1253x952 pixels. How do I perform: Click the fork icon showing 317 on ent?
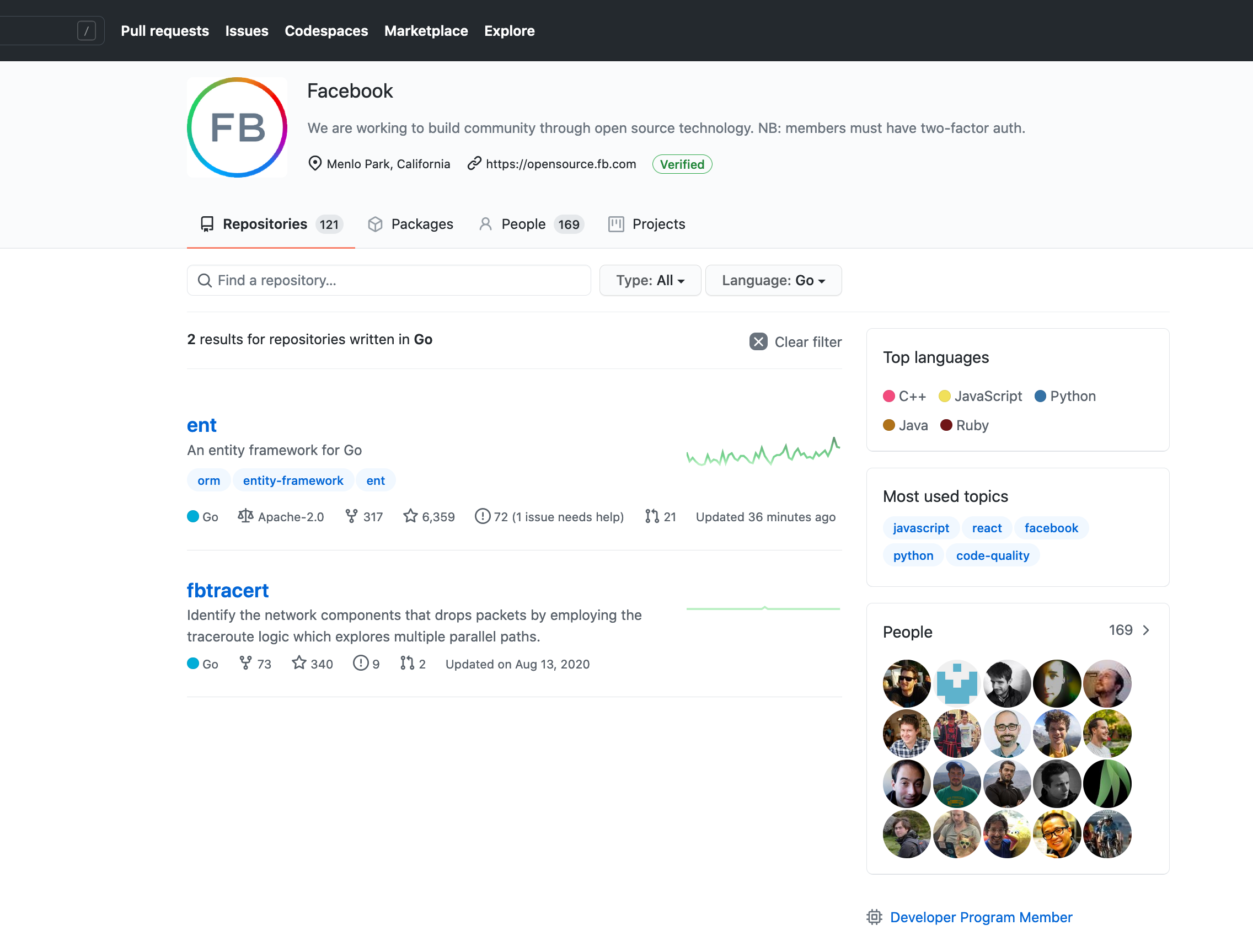pyautogui.click(x=352, y=516)
